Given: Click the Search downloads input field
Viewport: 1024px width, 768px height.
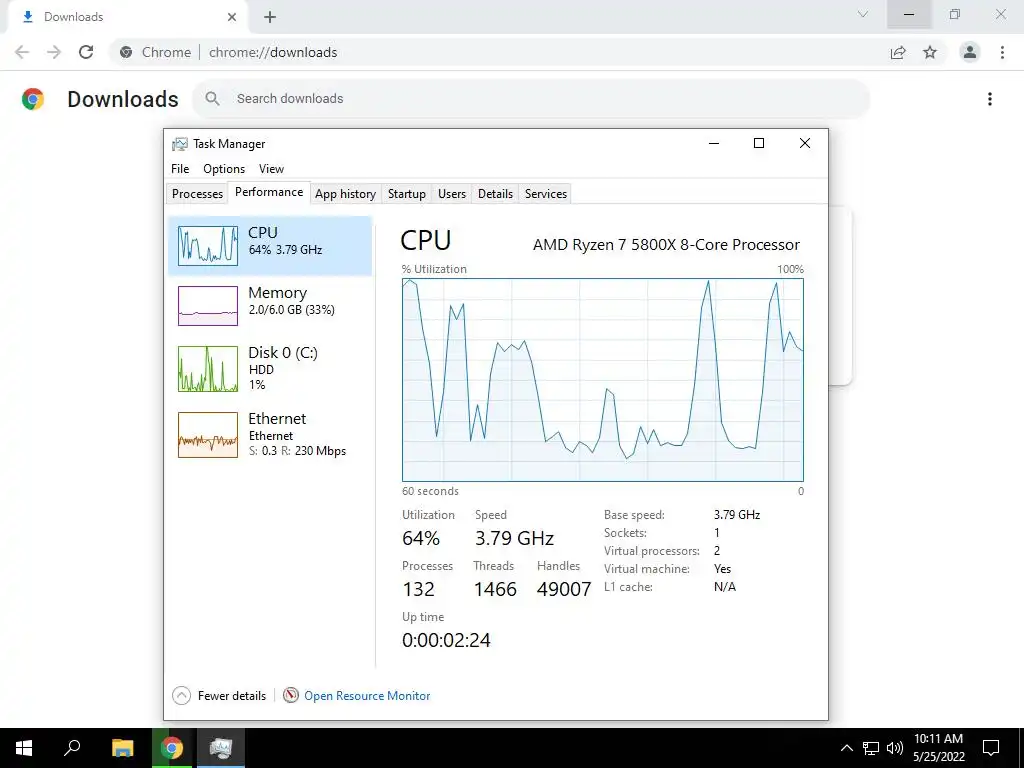Looking at the screenshot, I should click(530, 99).
